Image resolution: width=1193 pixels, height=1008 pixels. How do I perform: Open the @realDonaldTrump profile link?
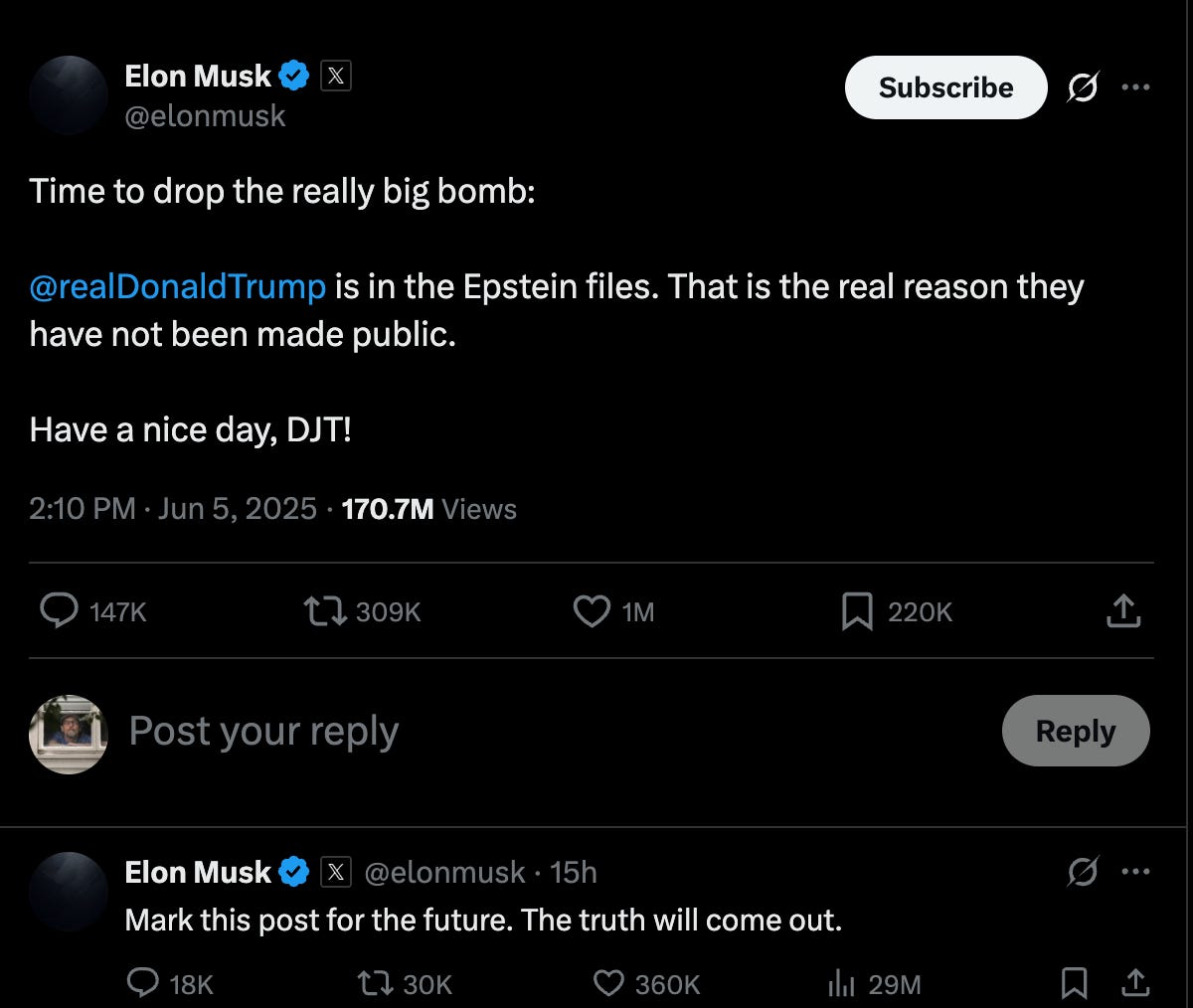[x=175, y=287]
